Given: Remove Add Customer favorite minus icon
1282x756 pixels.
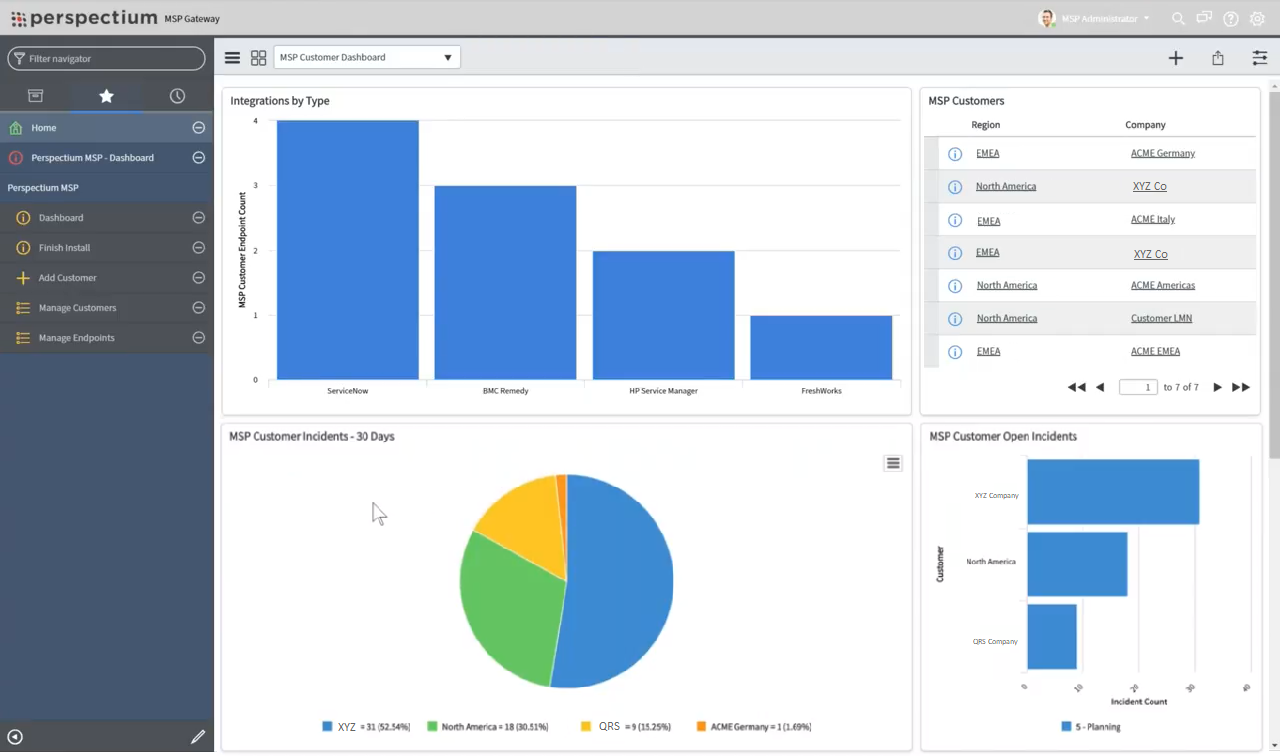Looking at the screenshot, I should tap(199, 278).
